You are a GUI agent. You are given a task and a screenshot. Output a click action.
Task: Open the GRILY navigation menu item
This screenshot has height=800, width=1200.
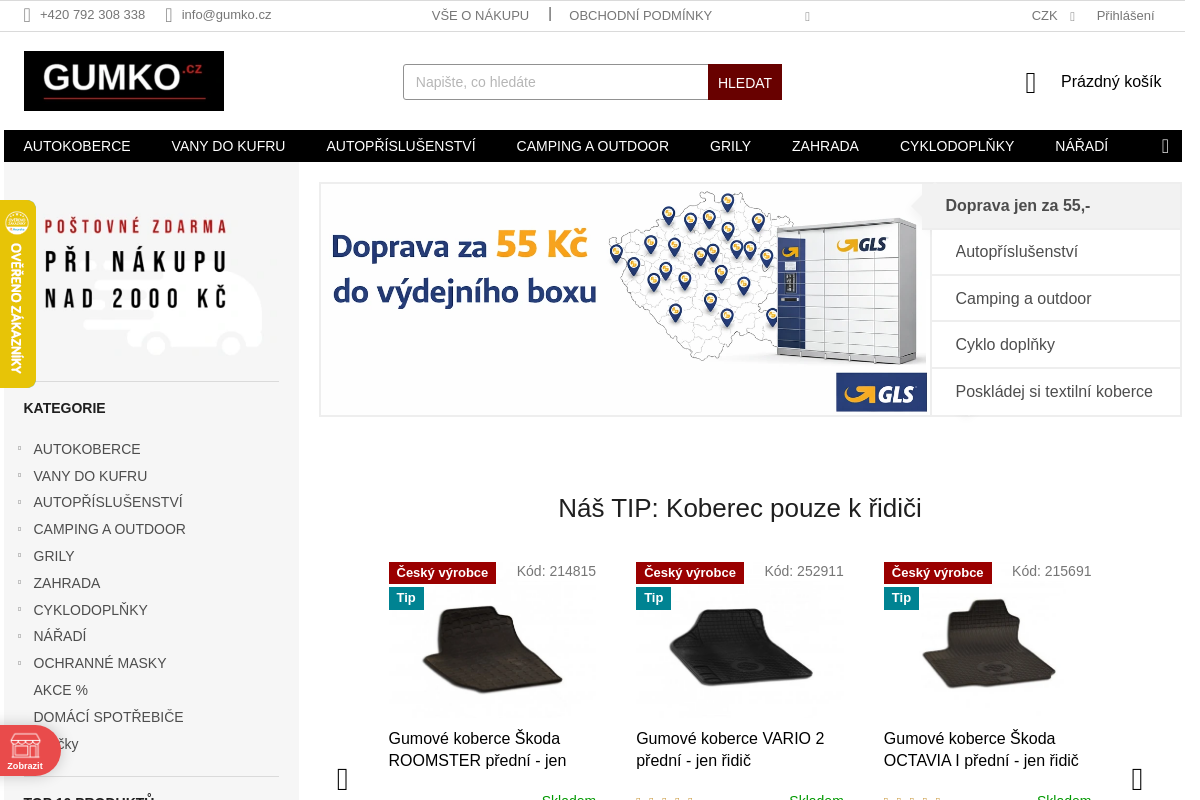tap(730, 146)
